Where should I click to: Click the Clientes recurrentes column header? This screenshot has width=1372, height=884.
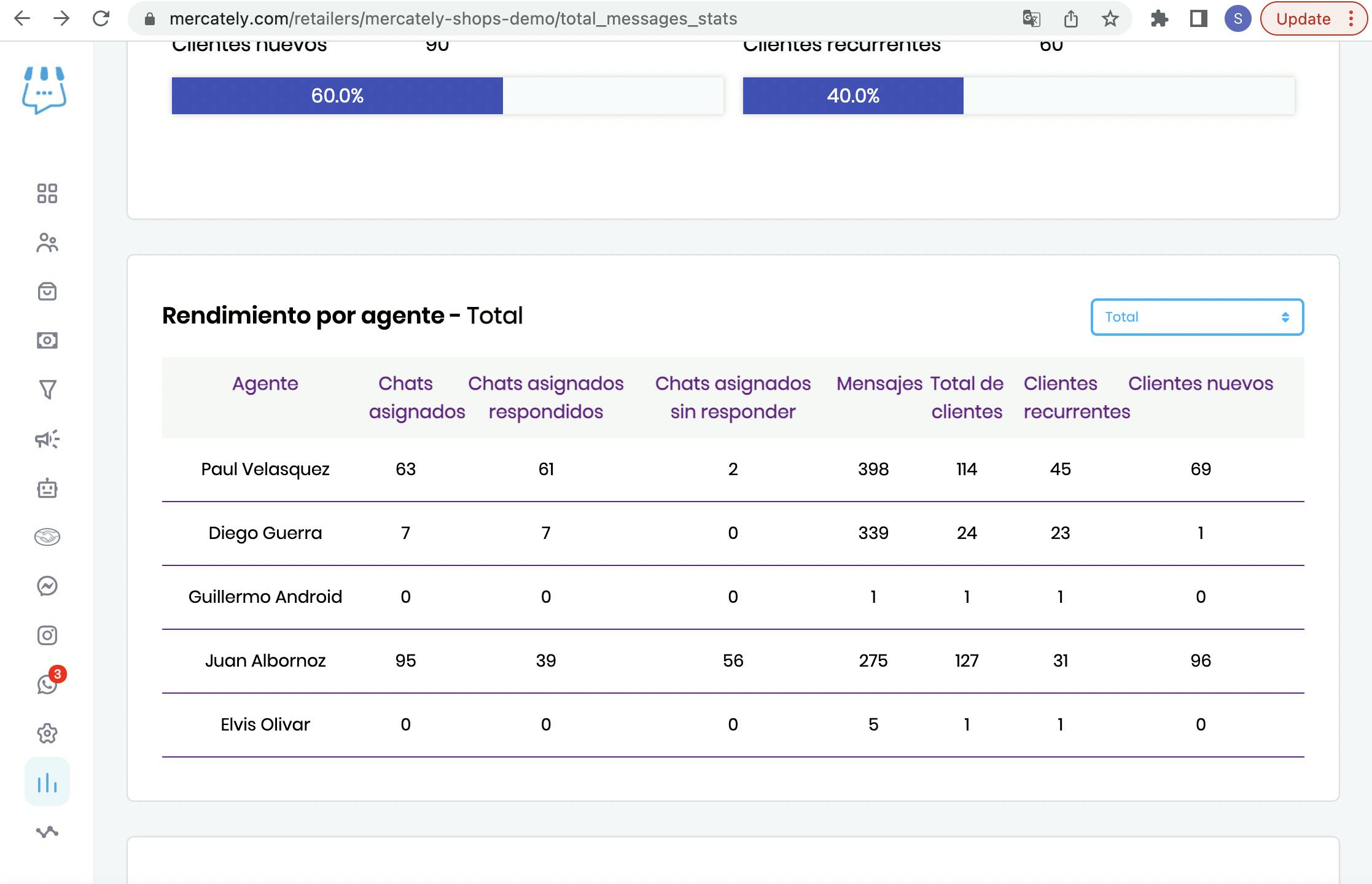coord(1077,398)
